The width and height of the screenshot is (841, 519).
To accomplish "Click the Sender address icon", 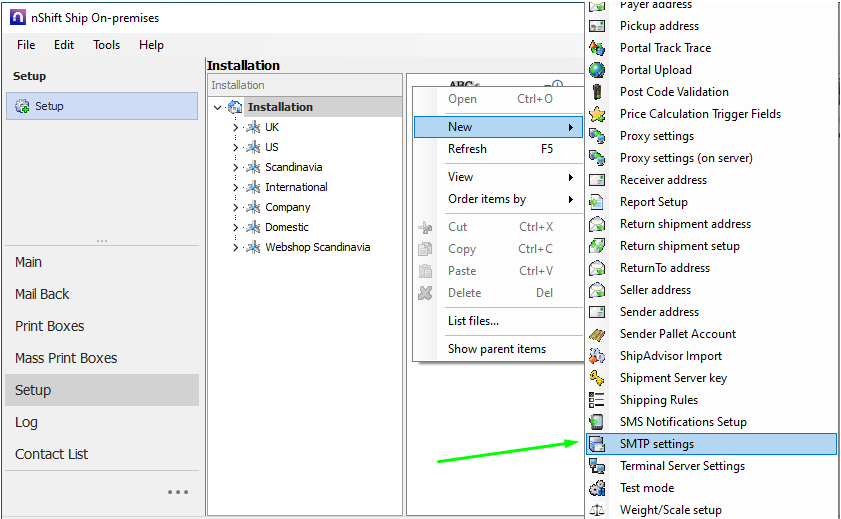I will [597, 312].
